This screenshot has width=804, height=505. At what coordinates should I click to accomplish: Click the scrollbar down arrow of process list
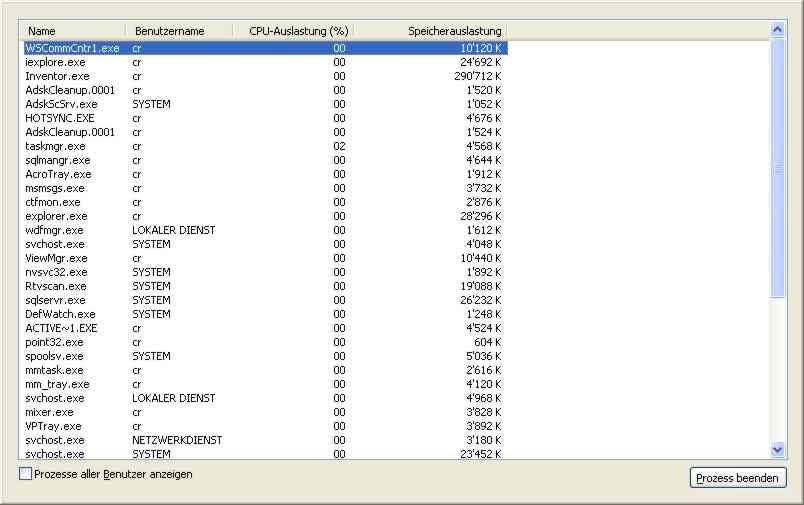tap(777, 450)
